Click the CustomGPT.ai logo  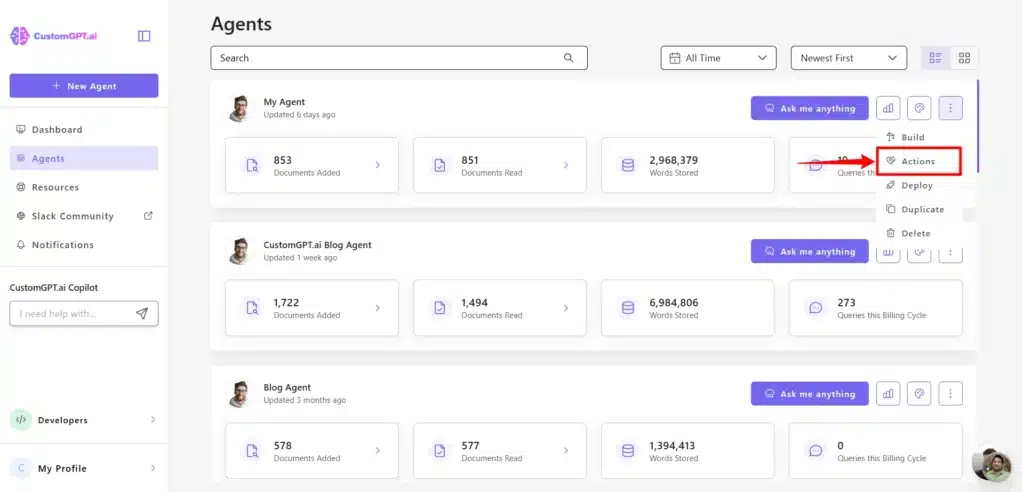click(54, 36)
